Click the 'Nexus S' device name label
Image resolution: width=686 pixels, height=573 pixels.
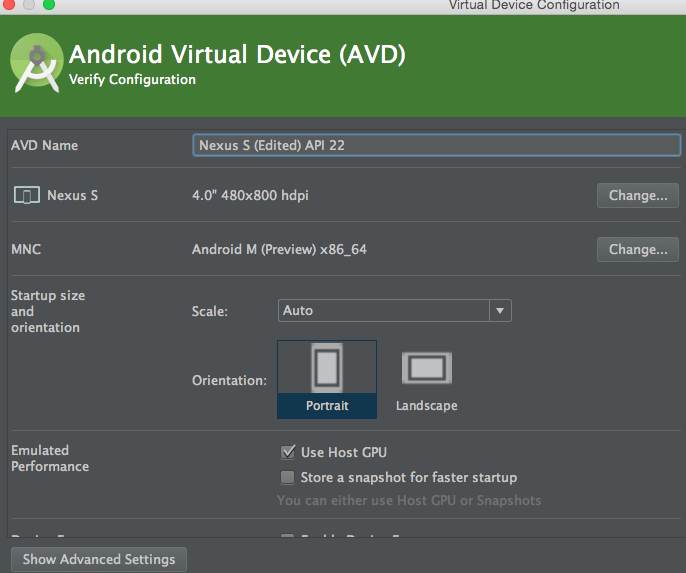(x=73, y=195)
